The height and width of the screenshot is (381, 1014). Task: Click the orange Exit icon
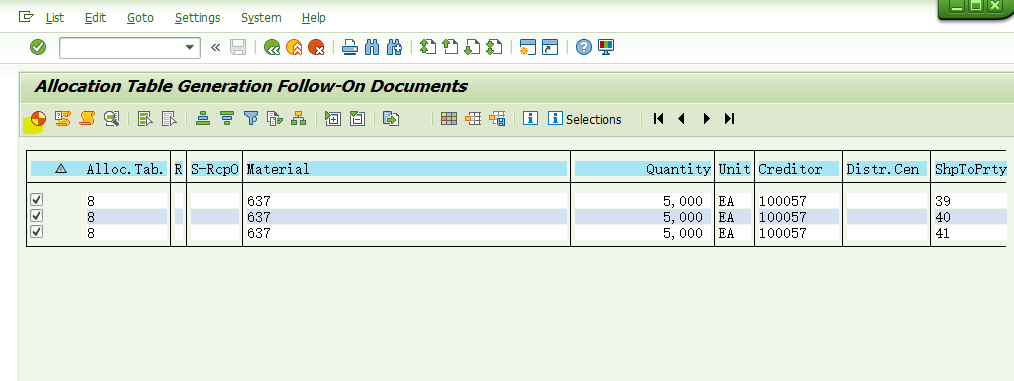click(294, 47)
